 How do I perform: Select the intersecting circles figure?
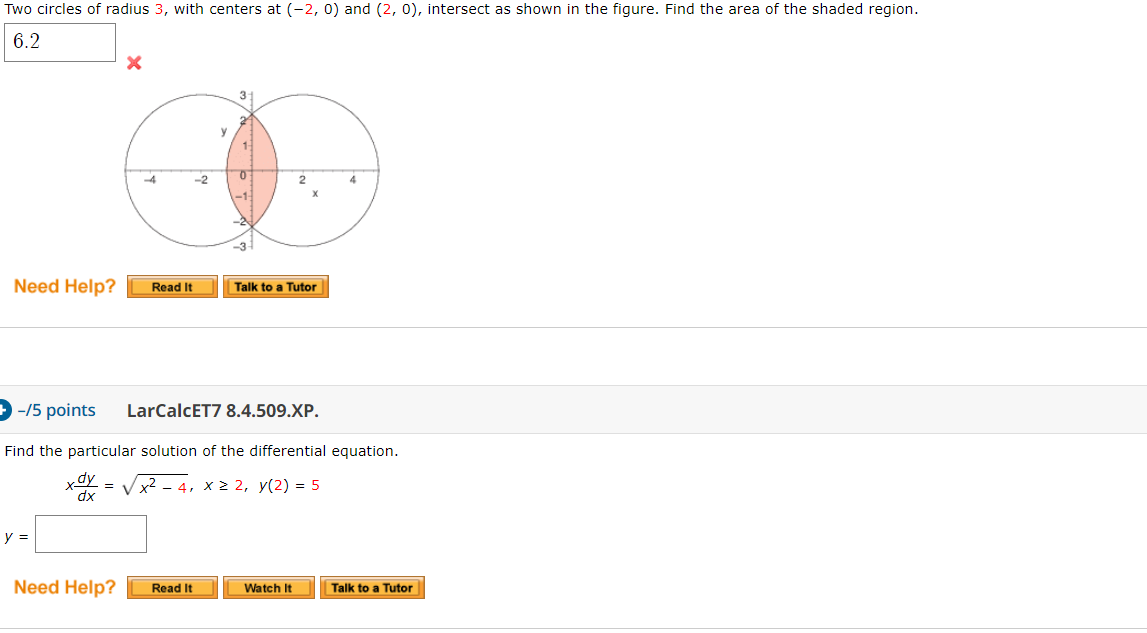point(250,170)
